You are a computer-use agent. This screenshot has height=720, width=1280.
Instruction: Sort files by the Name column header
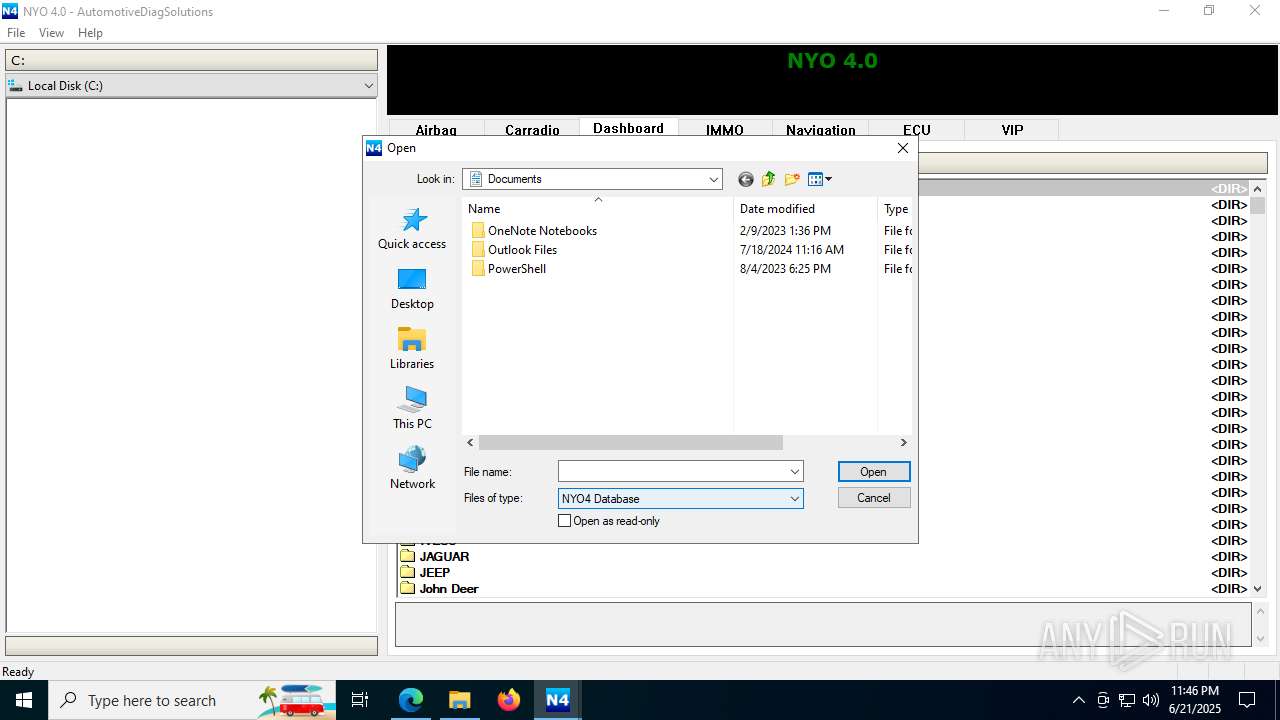coord(598,209)
